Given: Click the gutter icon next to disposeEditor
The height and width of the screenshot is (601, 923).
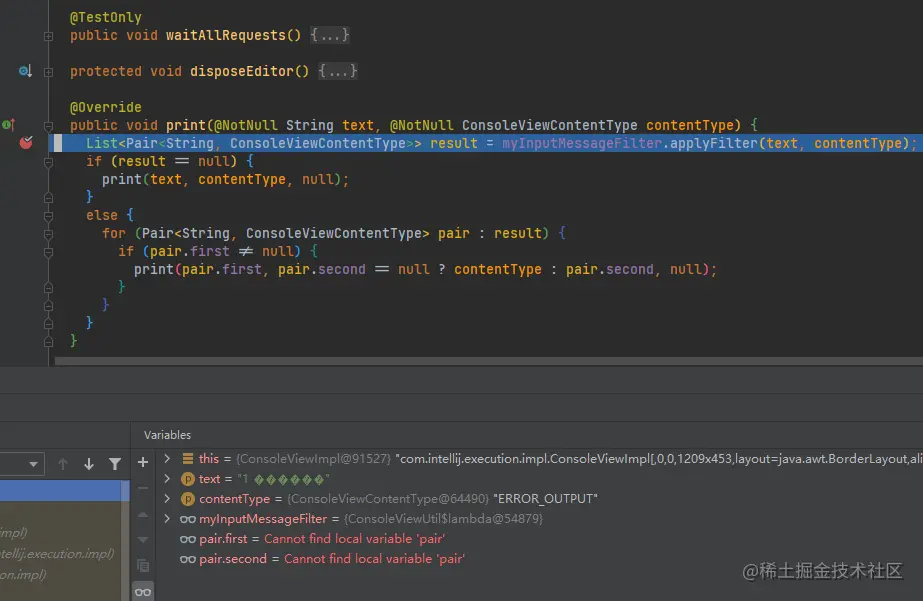Looking at the screenshot, I should [x=25, y=71].
